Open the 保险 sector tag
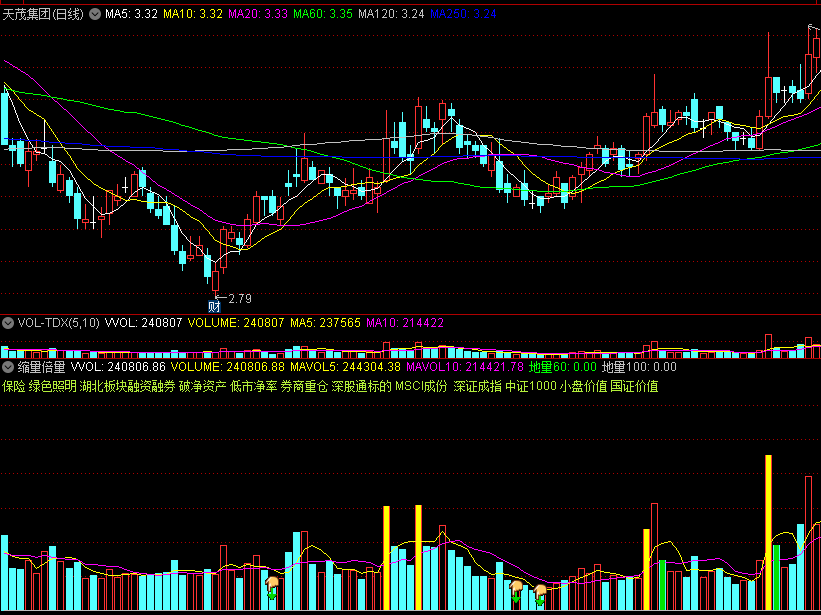Image resolution: width=821 pixels, height=615 pixels. (14, 387)
